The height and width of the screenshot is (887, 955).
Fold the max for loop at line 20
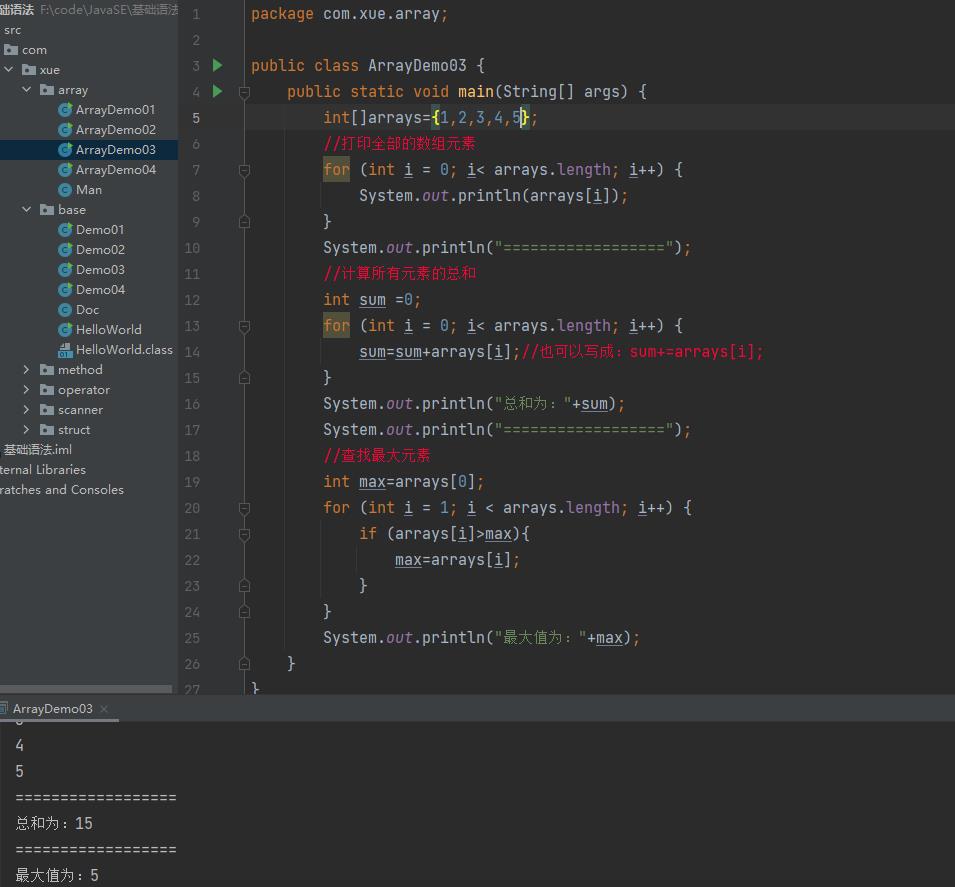[244, 508]
